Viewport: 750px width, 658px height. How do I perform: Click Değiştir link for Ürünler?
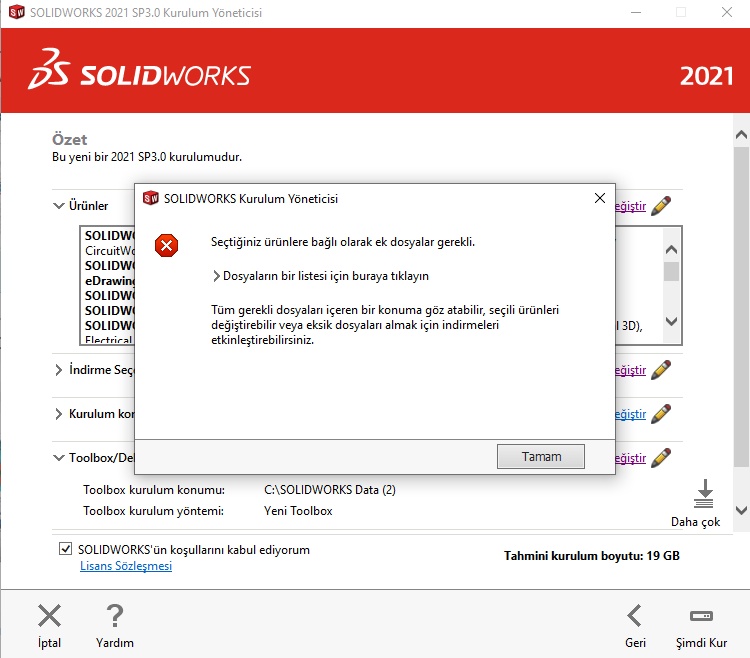click(x=630, y=206)
